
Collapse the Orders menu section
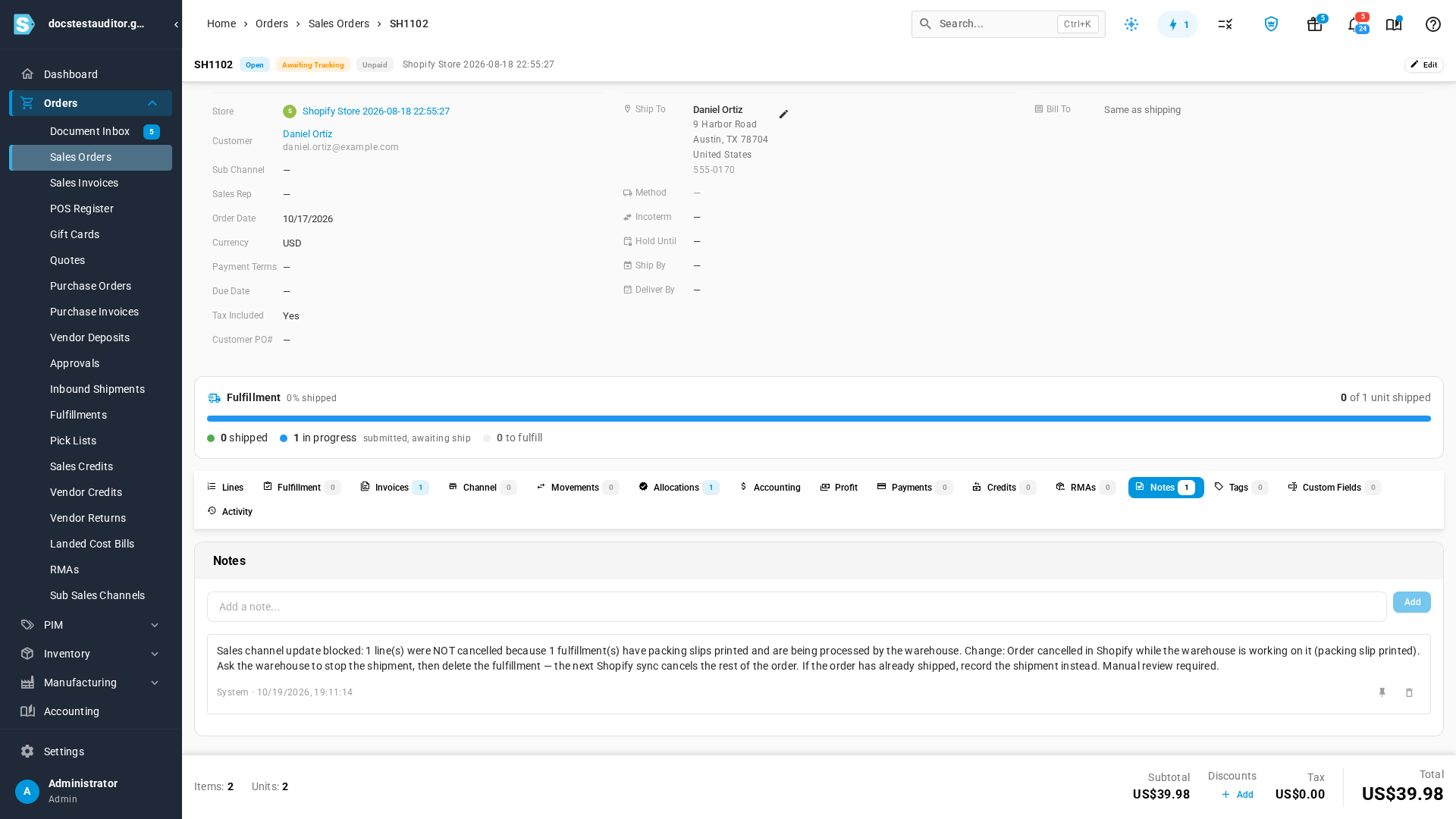90,103
